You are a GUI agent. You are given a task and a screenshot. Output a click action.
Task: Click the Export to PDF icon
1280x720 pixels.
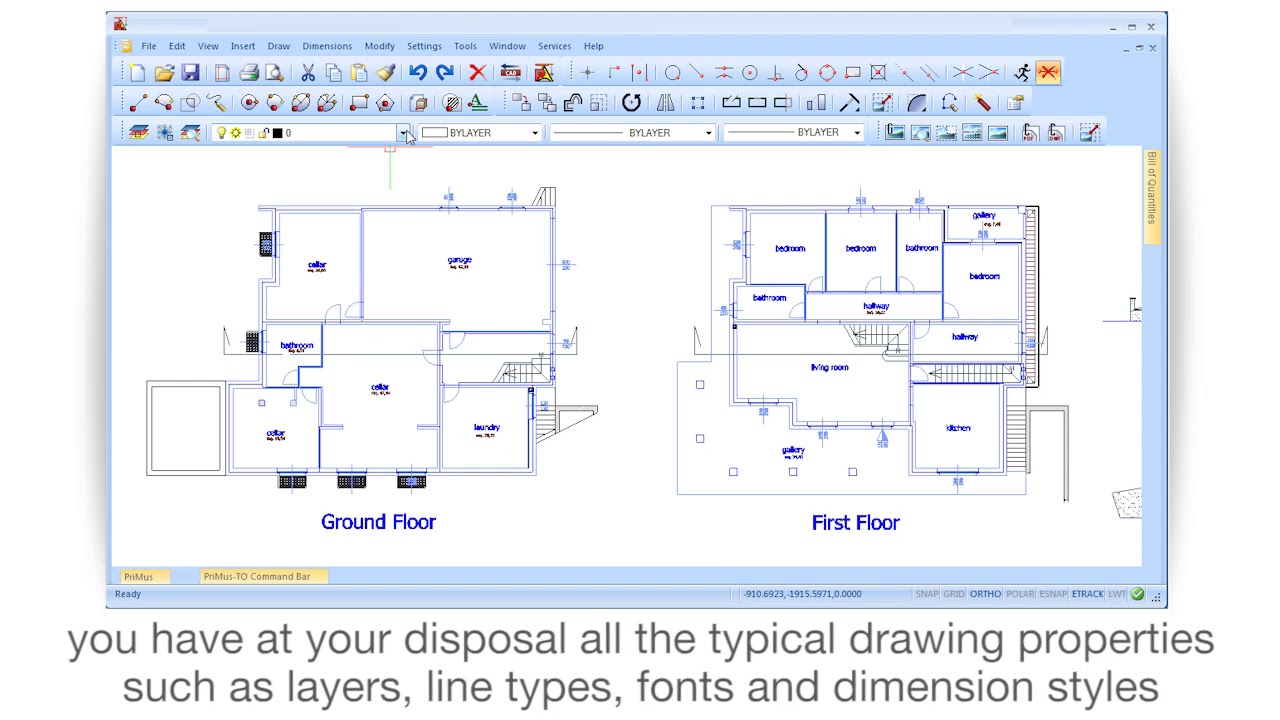pos(1031,132)
